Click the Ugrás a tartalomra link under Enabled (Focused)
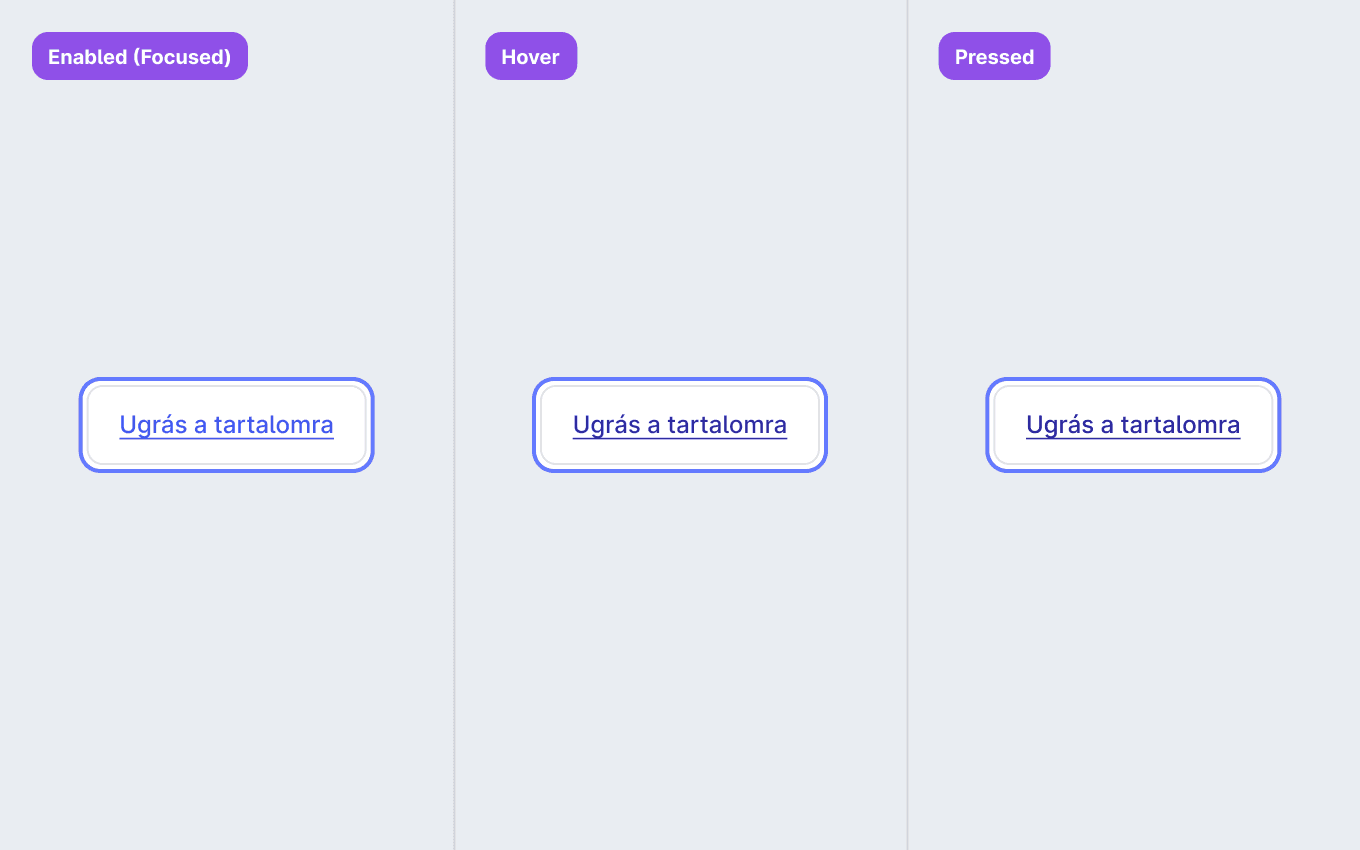 pos(226,425)
